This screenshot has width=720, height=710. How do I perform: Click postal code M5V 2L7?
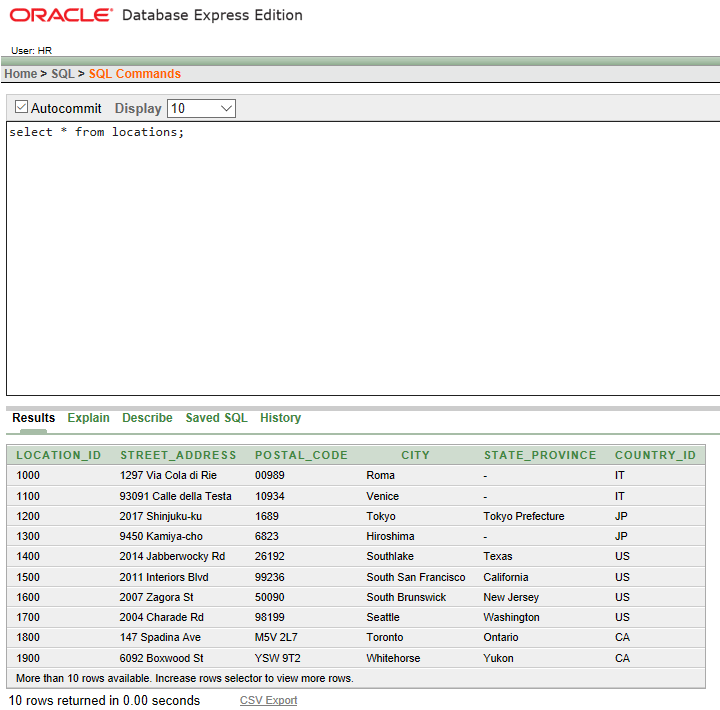point(276,637)
